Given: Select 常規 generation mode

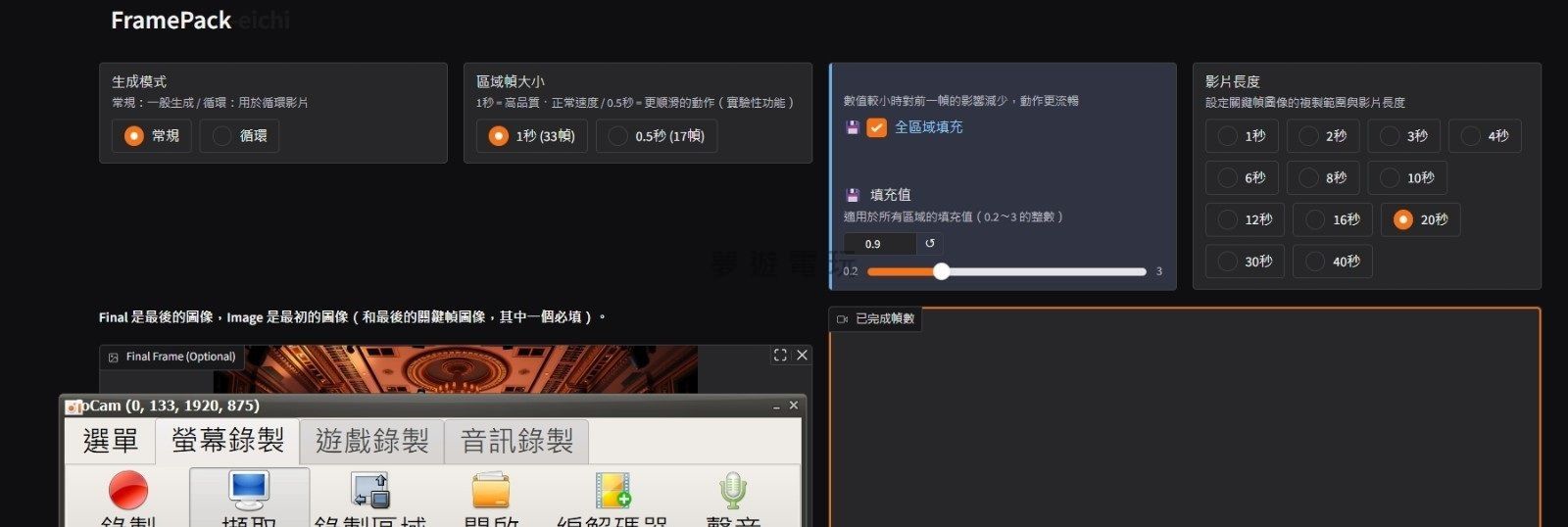Looking at the screenshot, I should pos(152,135).
